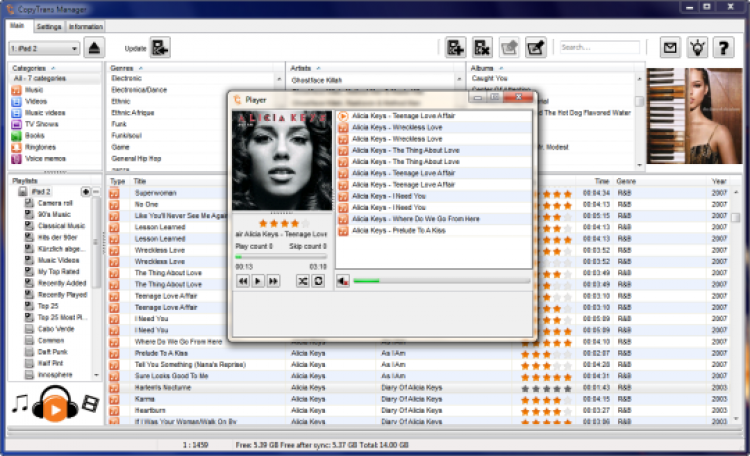Select the Camera roll playlist

55,203
